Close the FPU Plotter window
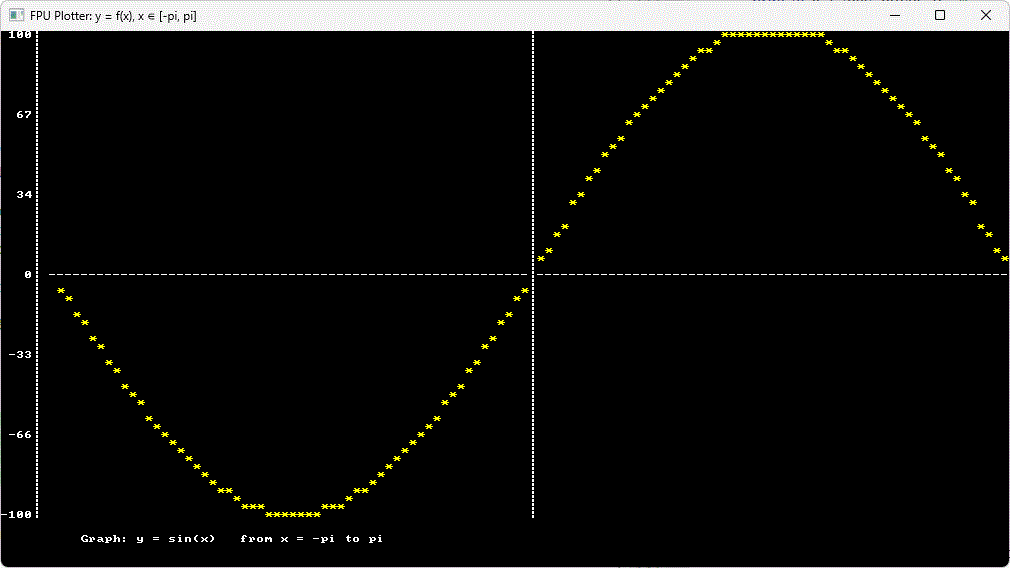Viewport: 1010px width, 568px height. tap(986, 15)
